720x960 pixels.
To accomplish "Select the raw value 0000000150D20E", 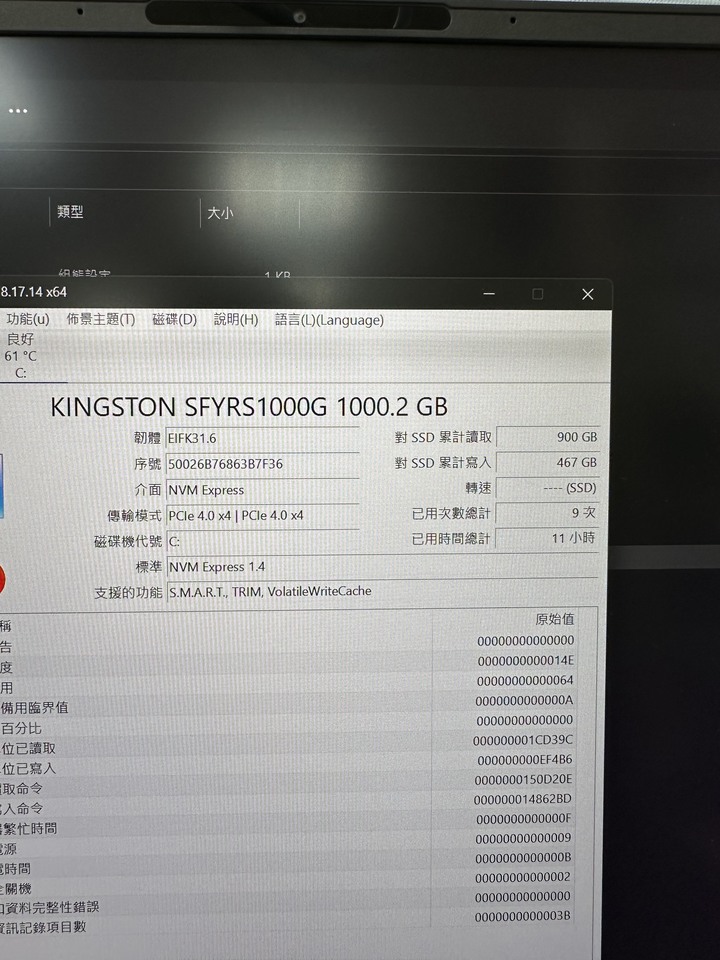I will pyautogui.click(x=523, y=779).
